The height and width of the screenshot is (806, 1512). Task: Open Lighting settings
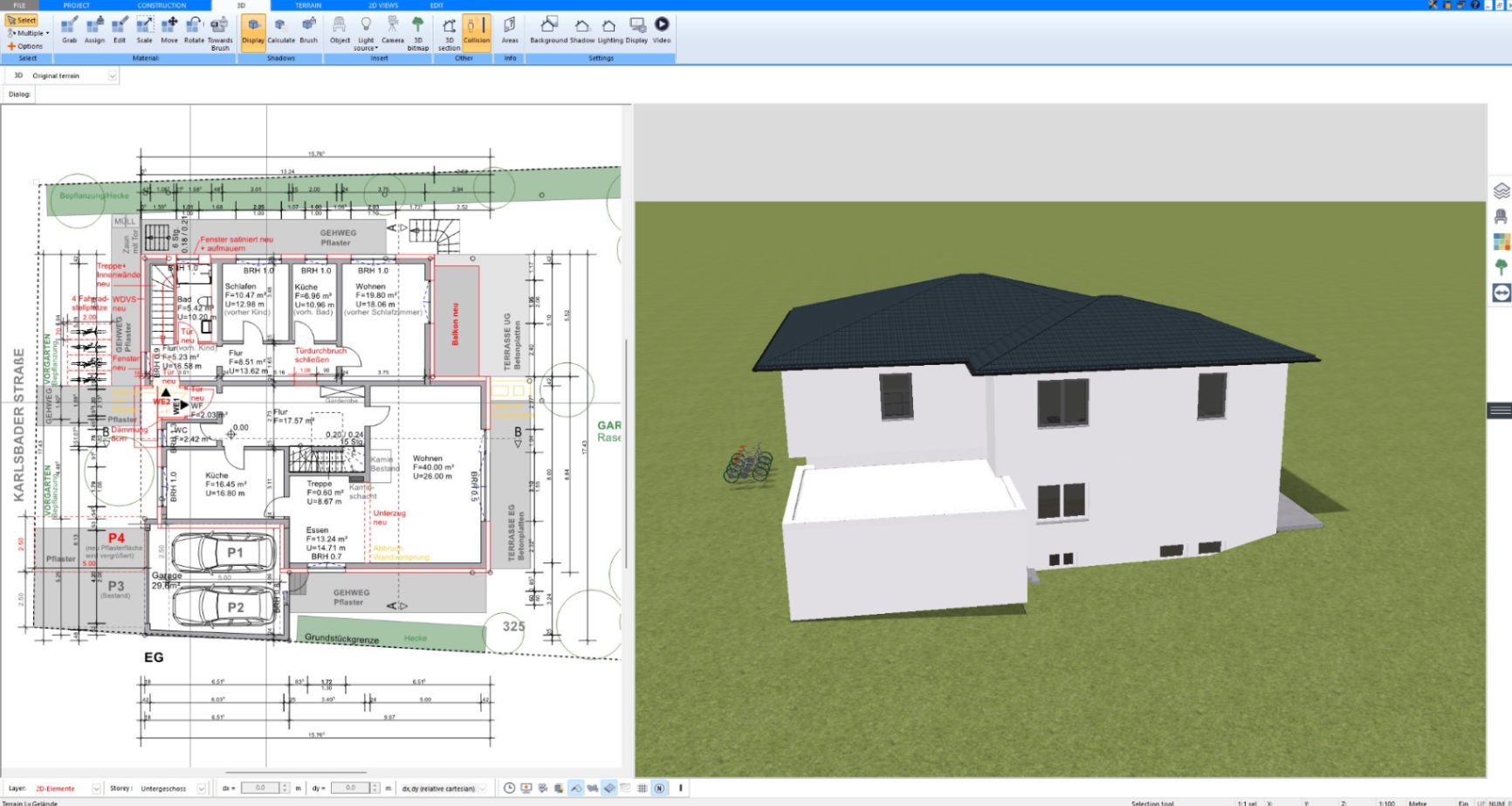610,31
